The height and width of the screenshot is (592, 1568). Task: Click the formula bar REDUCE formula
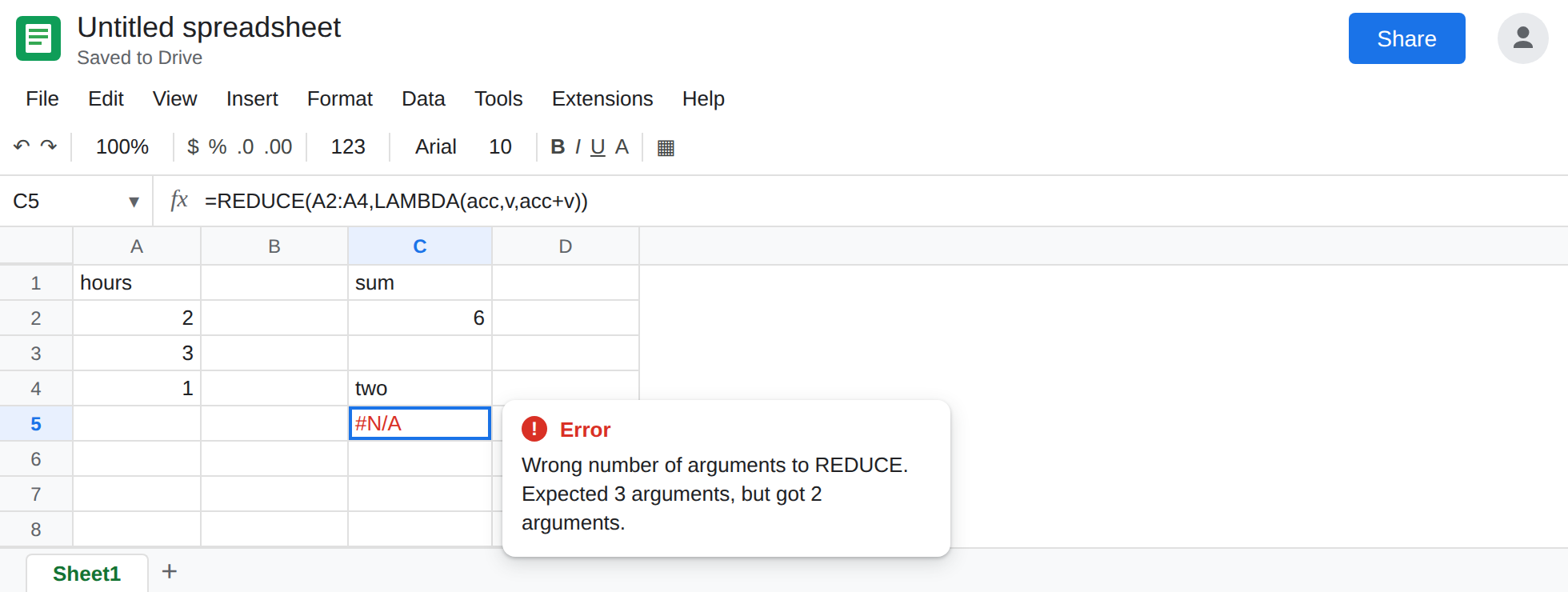(396, 201)
